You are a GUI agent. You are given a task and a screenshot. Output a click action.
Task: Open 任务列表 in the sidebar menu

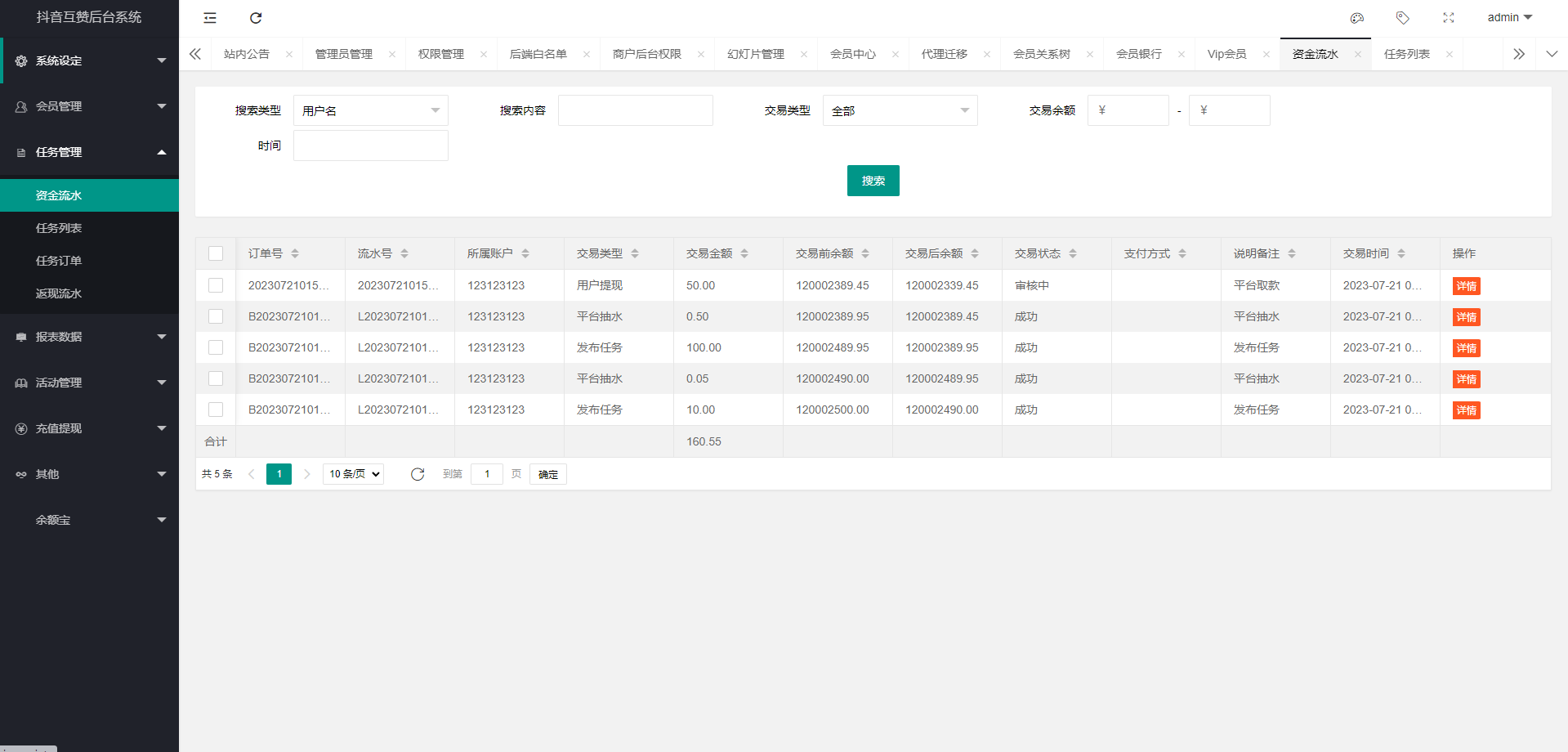(x=59, y=228)
